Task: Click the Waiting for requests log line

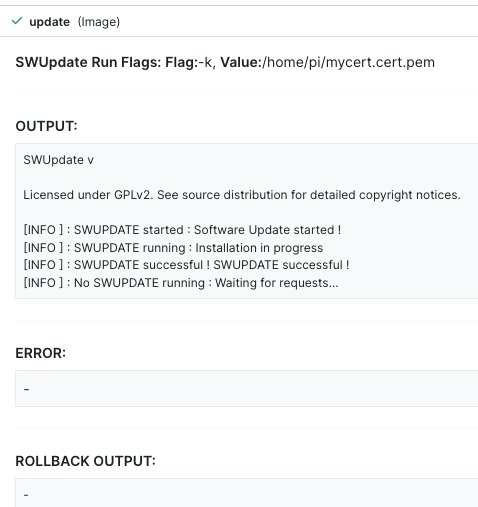Action: 181,283
